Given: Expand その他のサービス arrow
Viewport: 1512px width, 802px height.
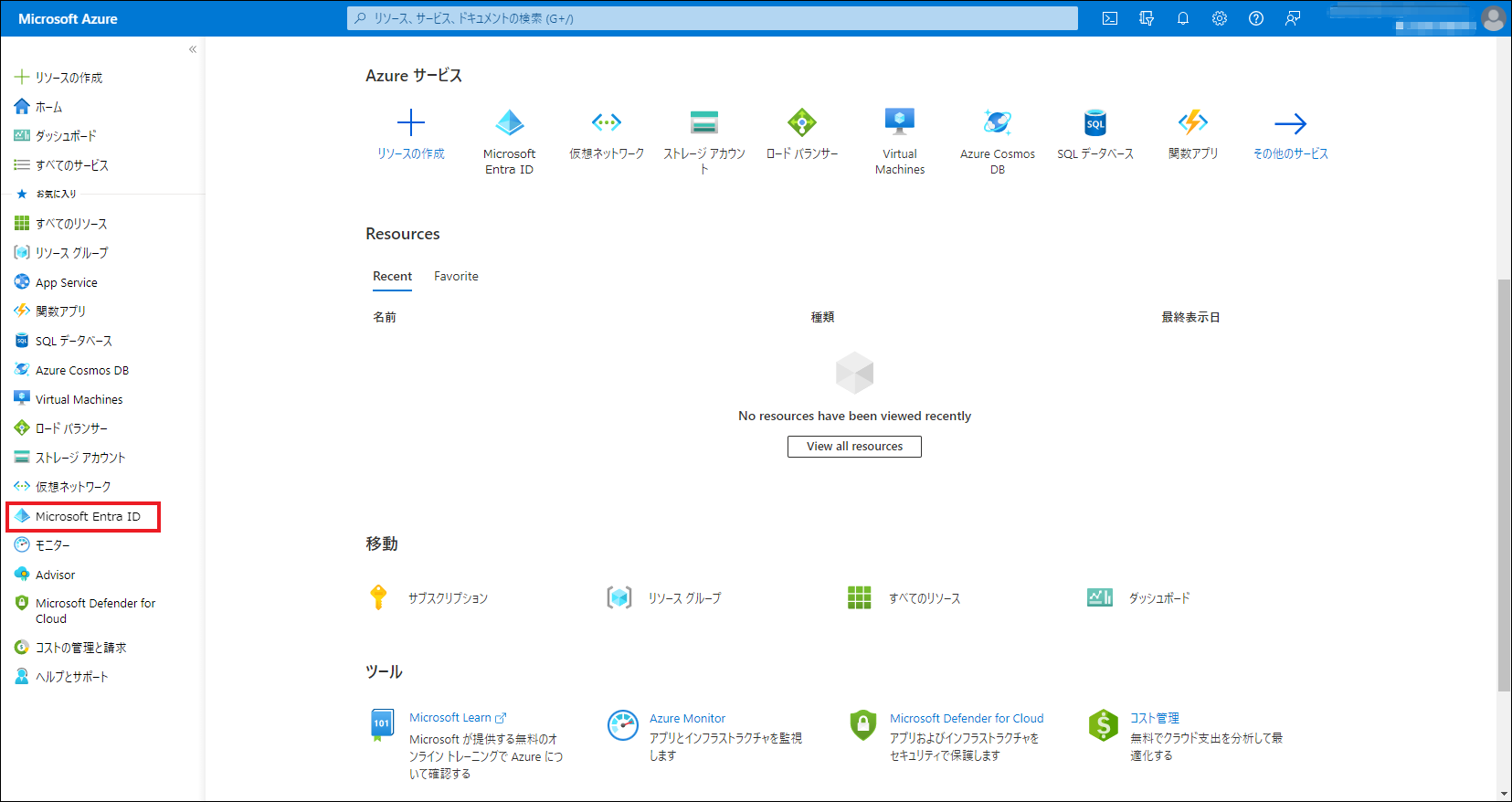Looking at the screenshot, I should (x=1290, y=123).
